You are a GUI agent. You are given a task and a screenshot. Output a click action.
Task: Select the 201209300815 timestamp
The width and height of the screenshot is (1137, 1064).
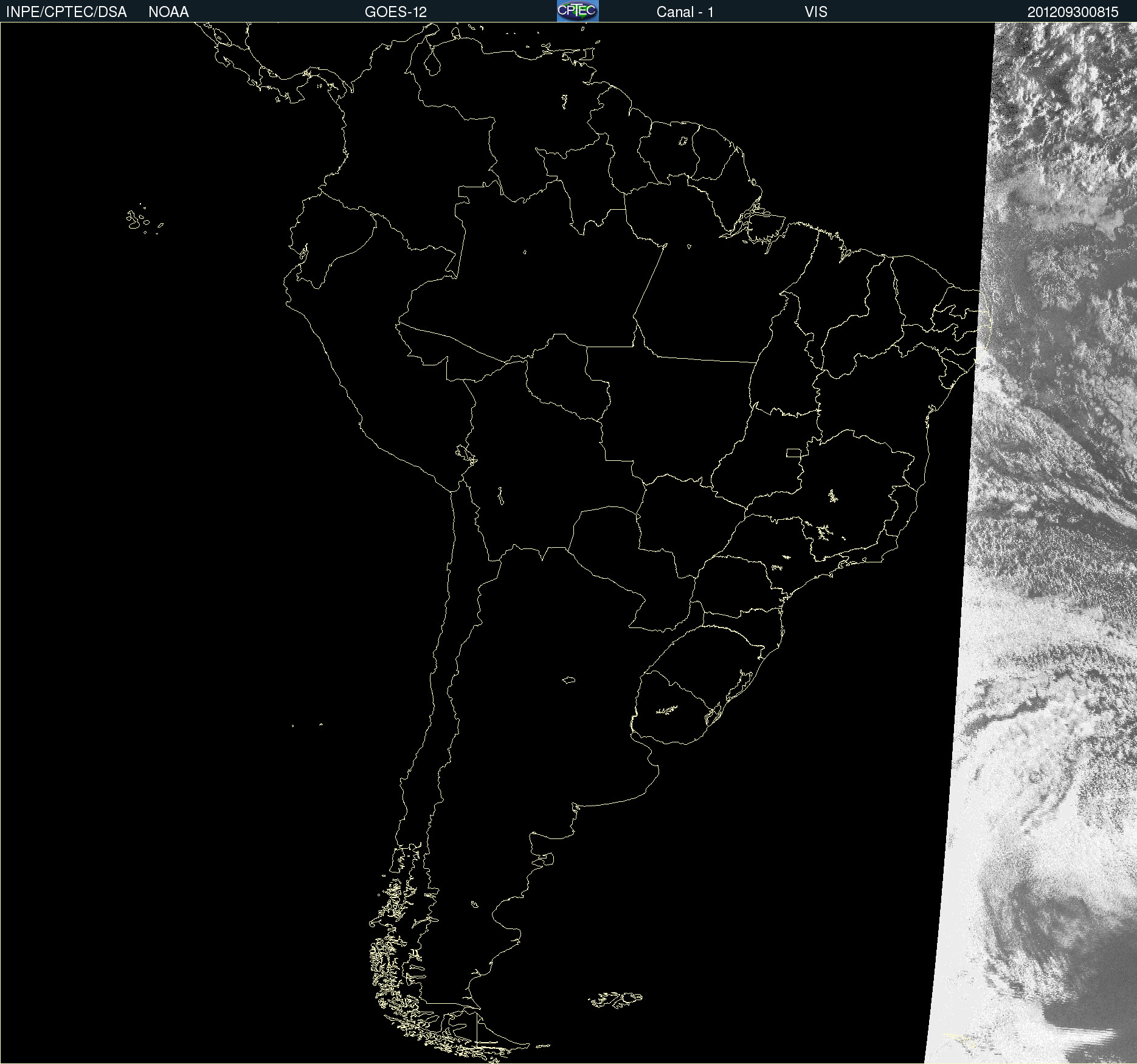click(1073, 12)
